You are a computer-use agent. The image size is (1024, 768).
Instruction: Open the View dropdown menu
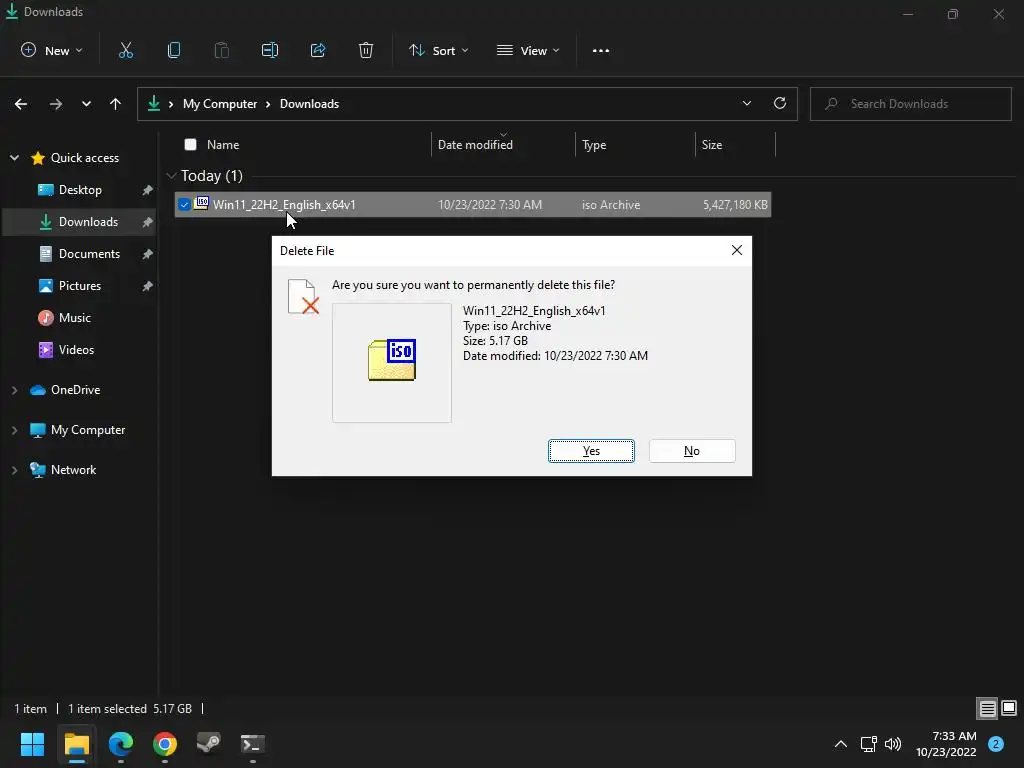click(528, 51)
